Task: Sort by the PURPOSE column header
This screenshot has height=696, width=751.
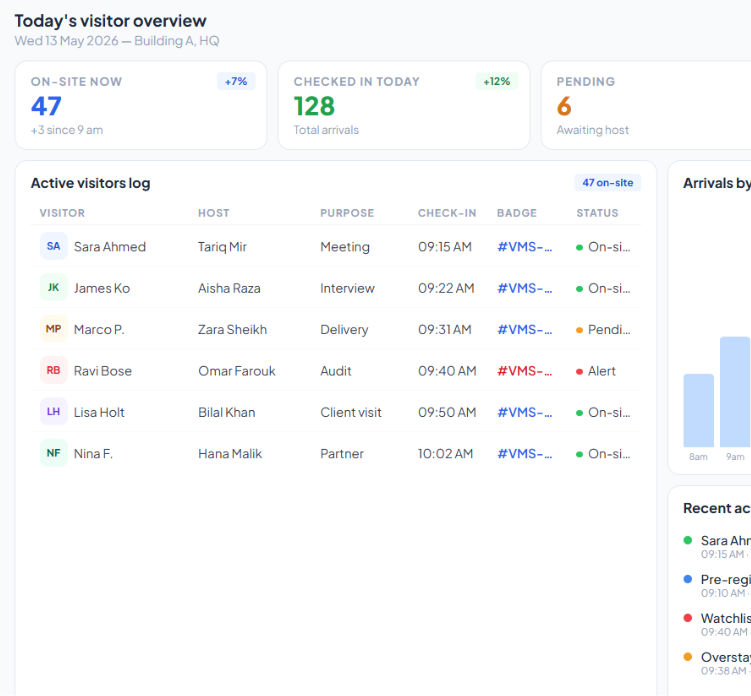Action: (x=347, y=213)
